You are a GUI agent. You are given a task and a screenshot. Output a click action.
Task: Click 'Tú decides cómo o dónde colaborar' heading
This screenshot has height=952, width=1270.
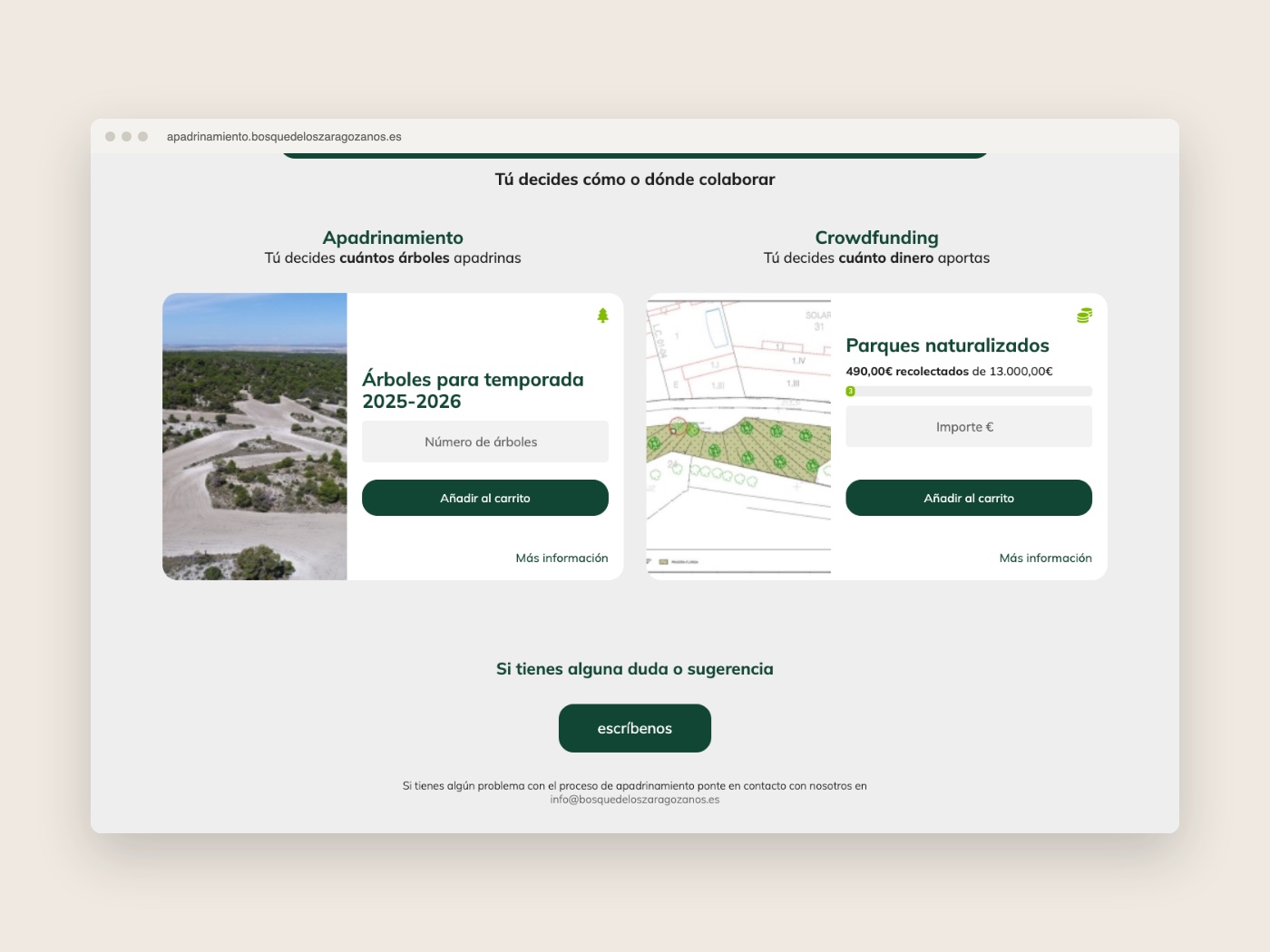click(x=635, y=180)
